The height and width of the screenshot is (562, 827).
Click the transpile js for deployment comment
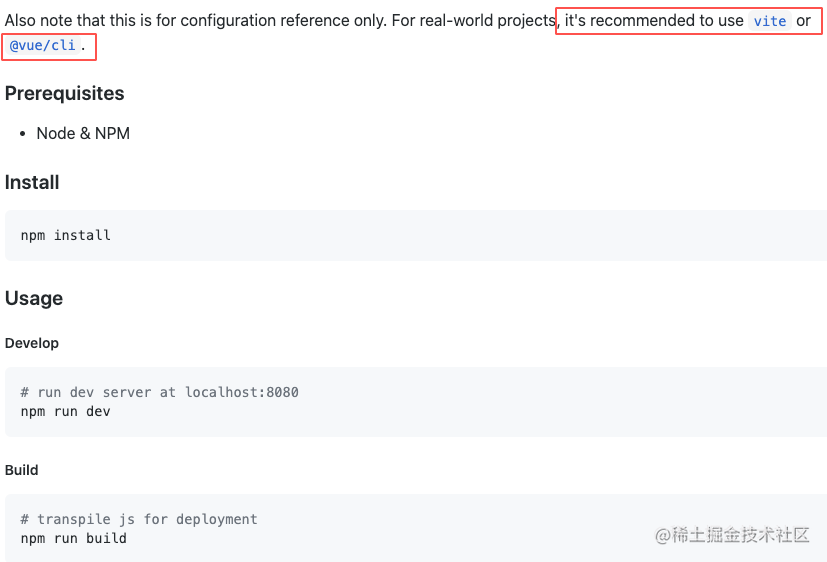(x=139, y=519)
